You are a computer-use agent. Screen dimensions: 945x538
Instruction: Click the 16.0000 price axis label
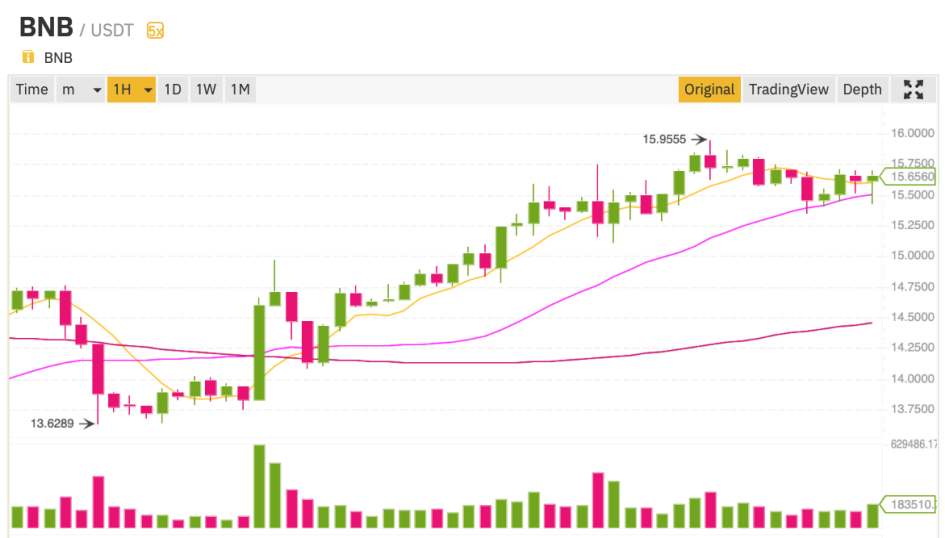coord(912,133)
